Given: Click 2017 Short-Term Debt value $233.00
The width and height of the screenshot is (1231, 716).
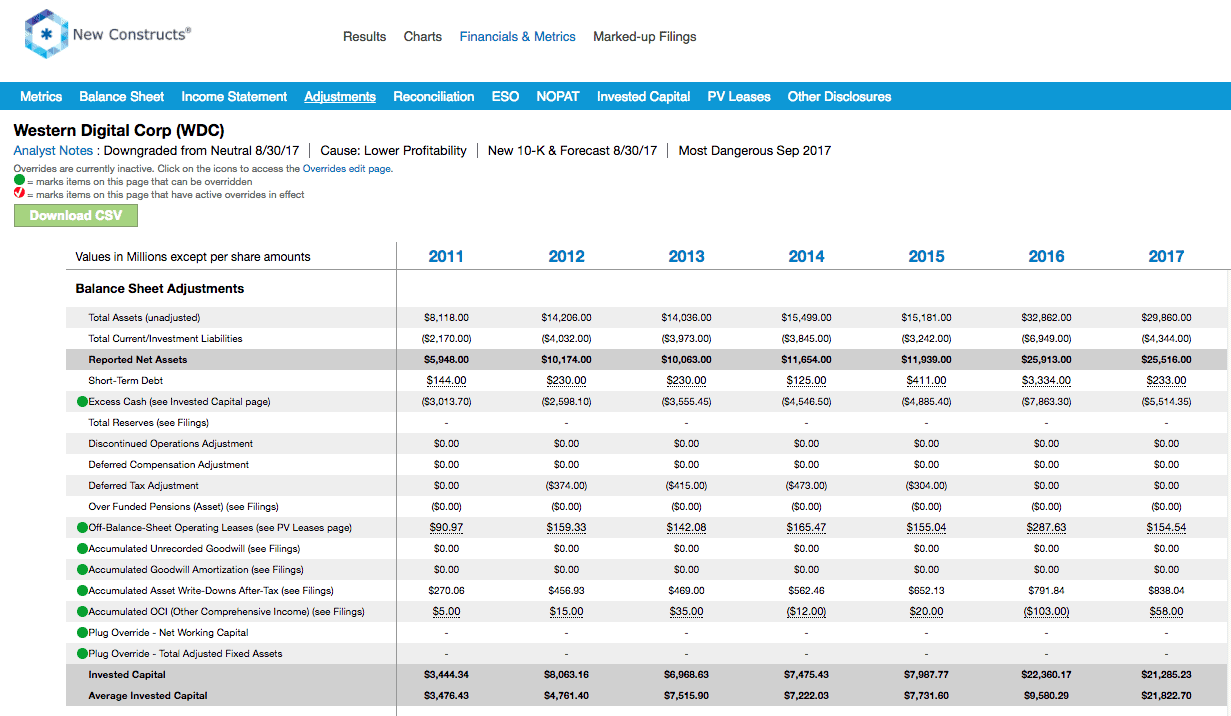Looking at the screenshot, I should pyautogui.click(x=1166, y=381).
